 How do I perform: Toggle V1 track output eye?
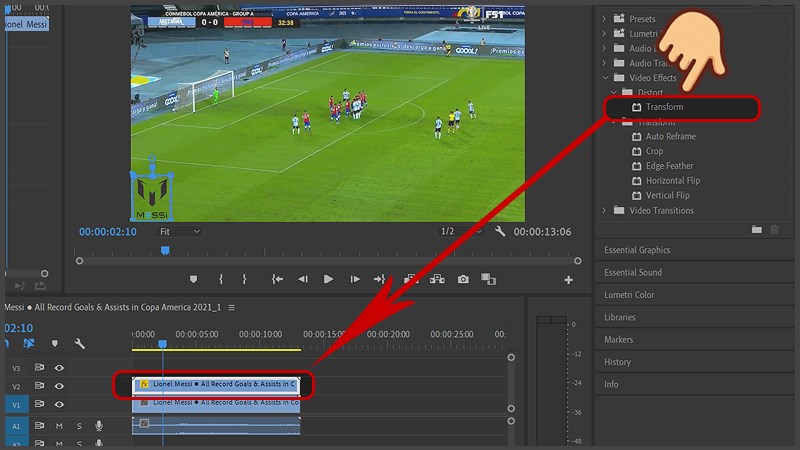click(x=59, y=405)
